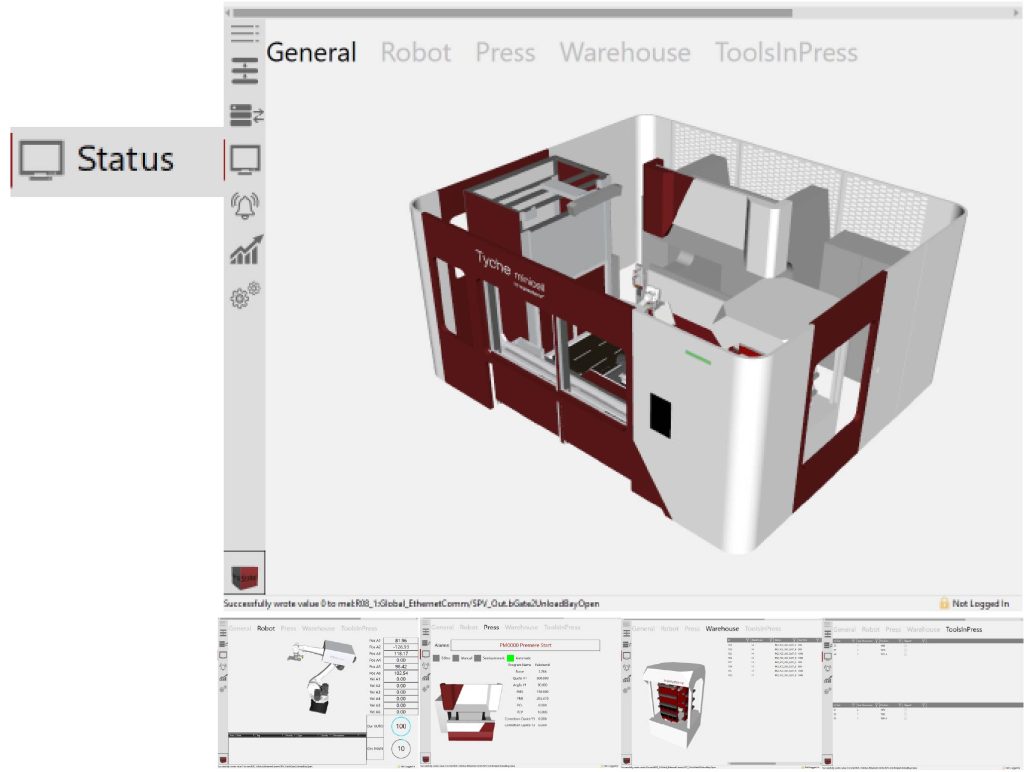
Task: Open the statistics chart icon
Action: [245, 250]
